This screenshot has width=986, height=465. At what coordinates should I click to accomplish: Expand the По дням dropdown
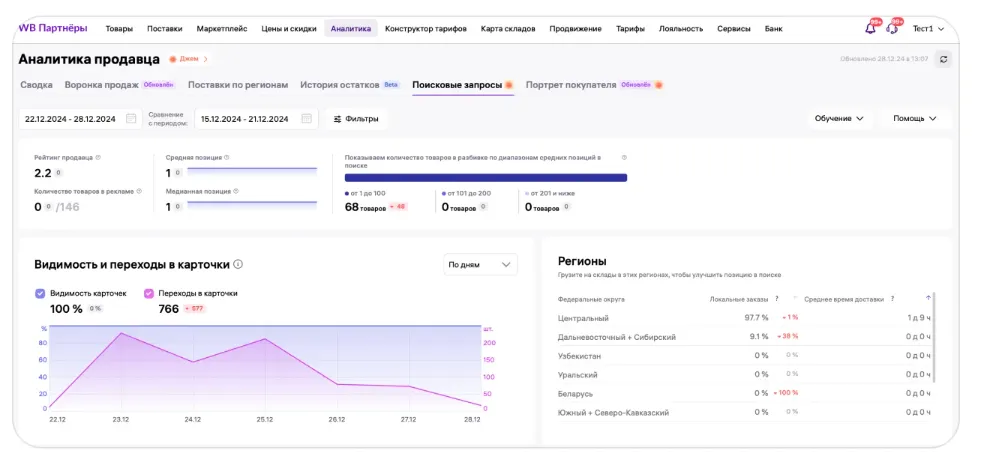point(480,265)
